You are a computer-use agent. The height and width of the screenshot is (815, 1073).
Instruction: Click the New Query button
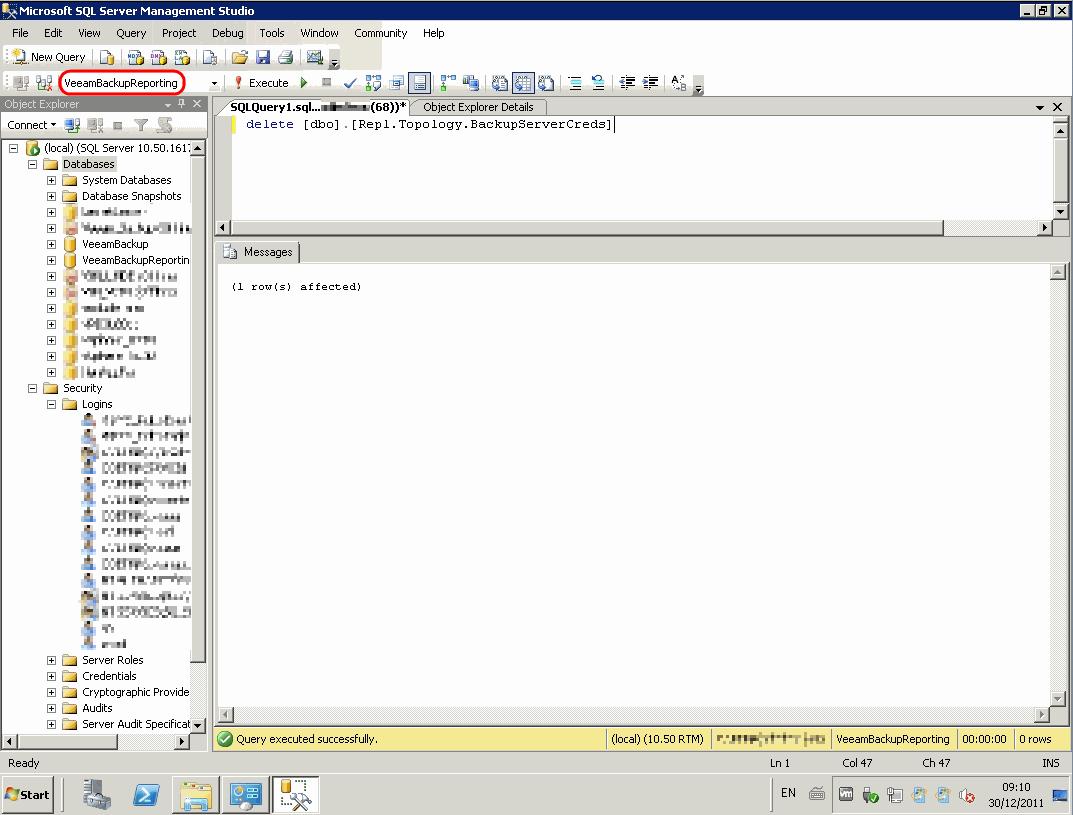pos(49,57)
